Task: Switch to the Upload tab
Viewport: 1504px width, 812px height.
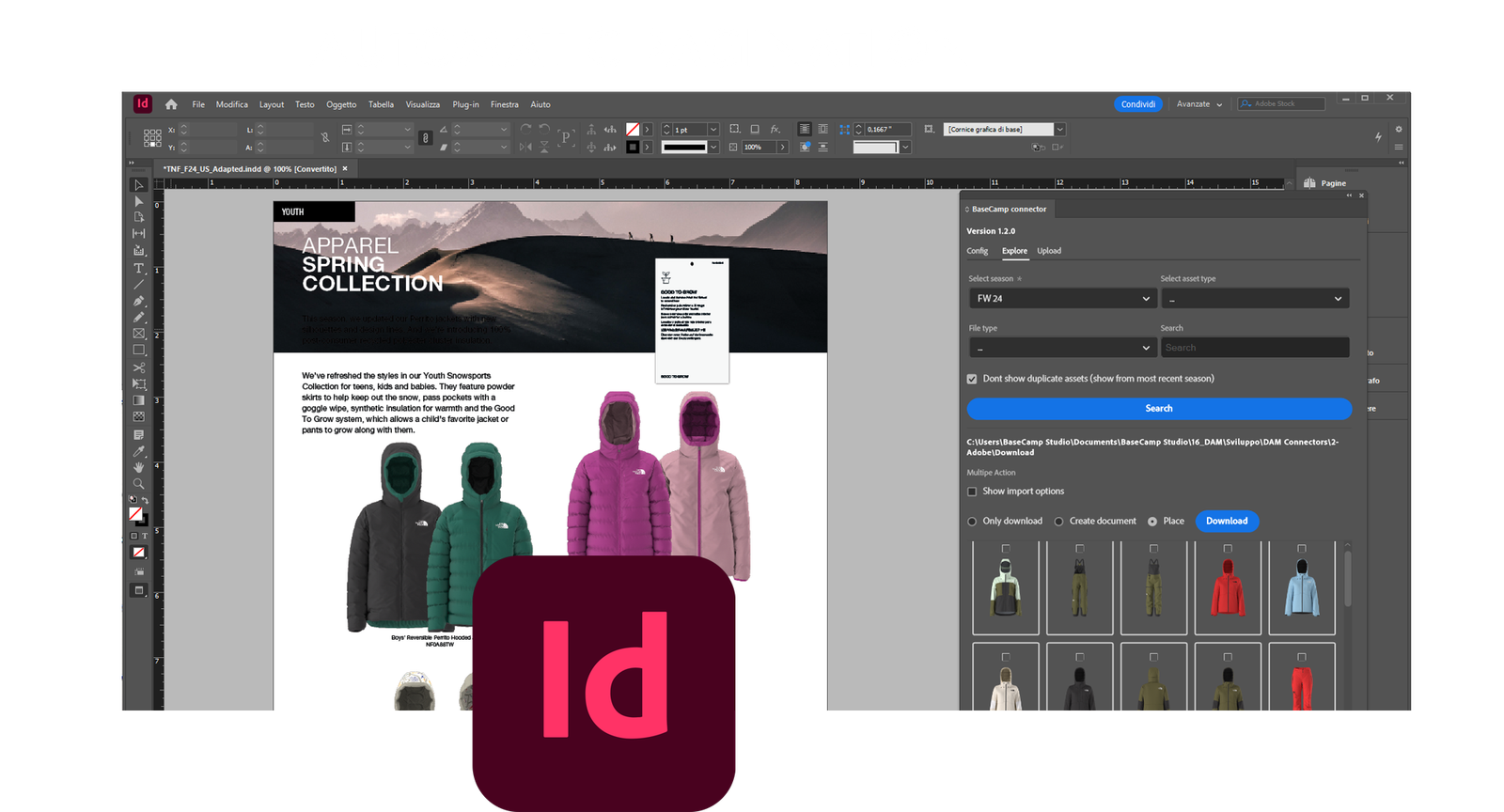Action: 1049,251
